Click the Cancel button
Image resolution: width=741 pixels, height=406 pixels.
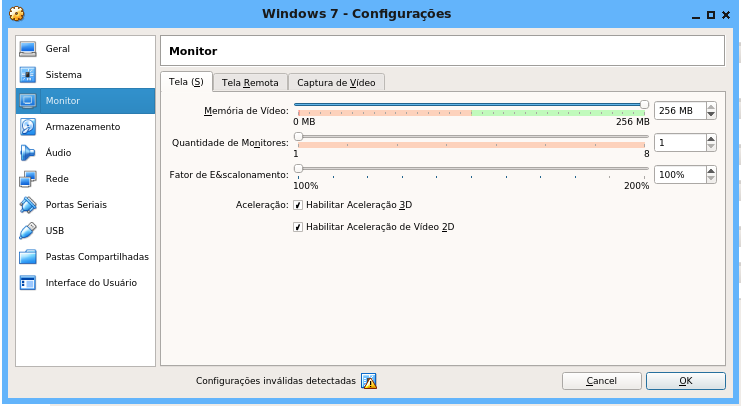(602, 381)
